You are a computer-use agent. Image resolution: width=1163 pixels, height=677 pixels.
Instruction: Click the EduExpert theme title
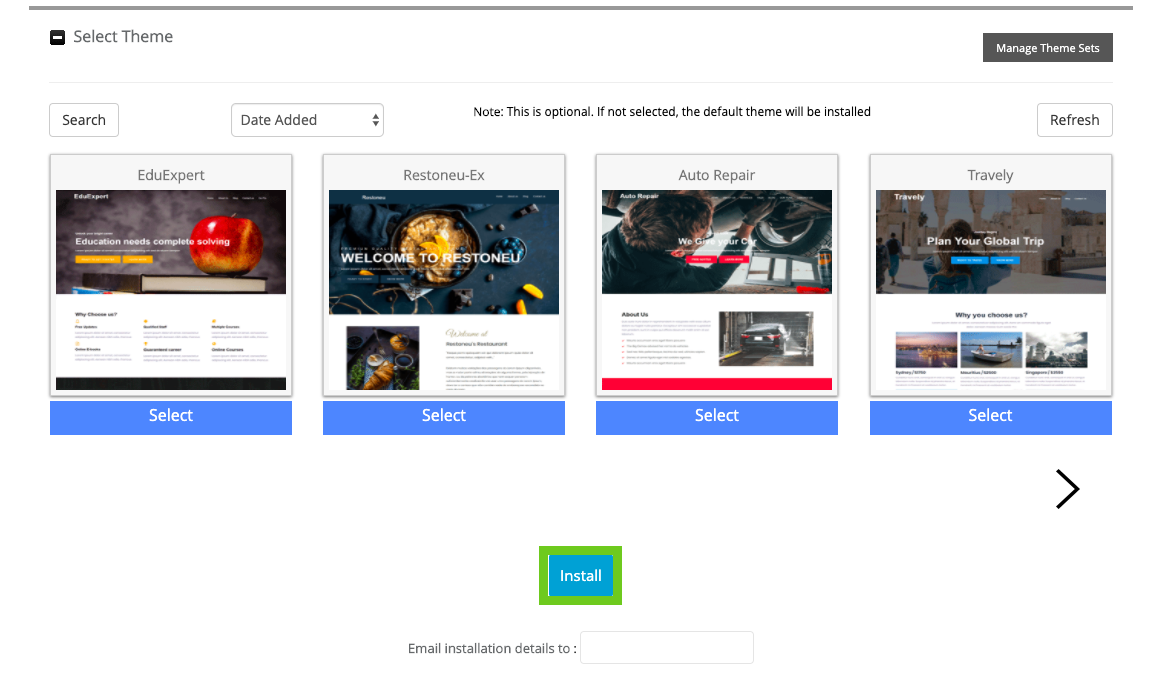pos(171,175)
